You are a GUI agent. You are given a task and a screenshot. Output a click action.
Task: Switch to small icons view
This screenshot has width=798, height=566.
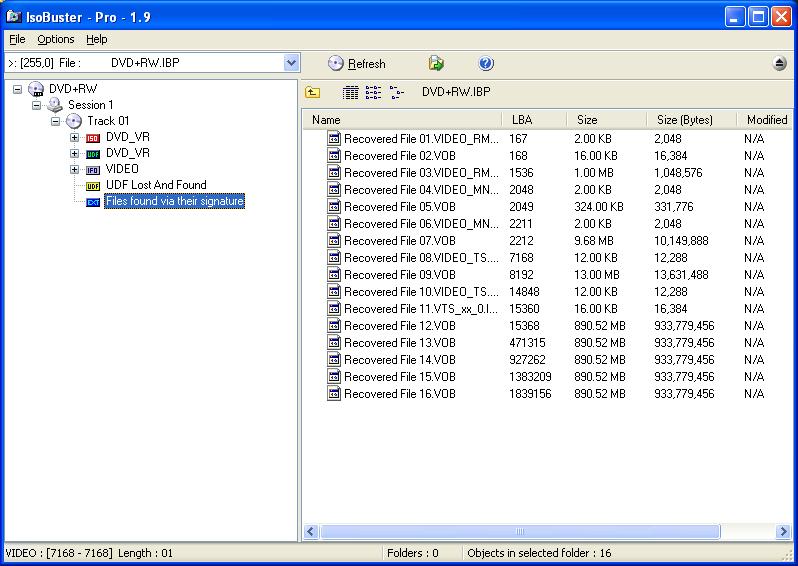coord(373,92)
